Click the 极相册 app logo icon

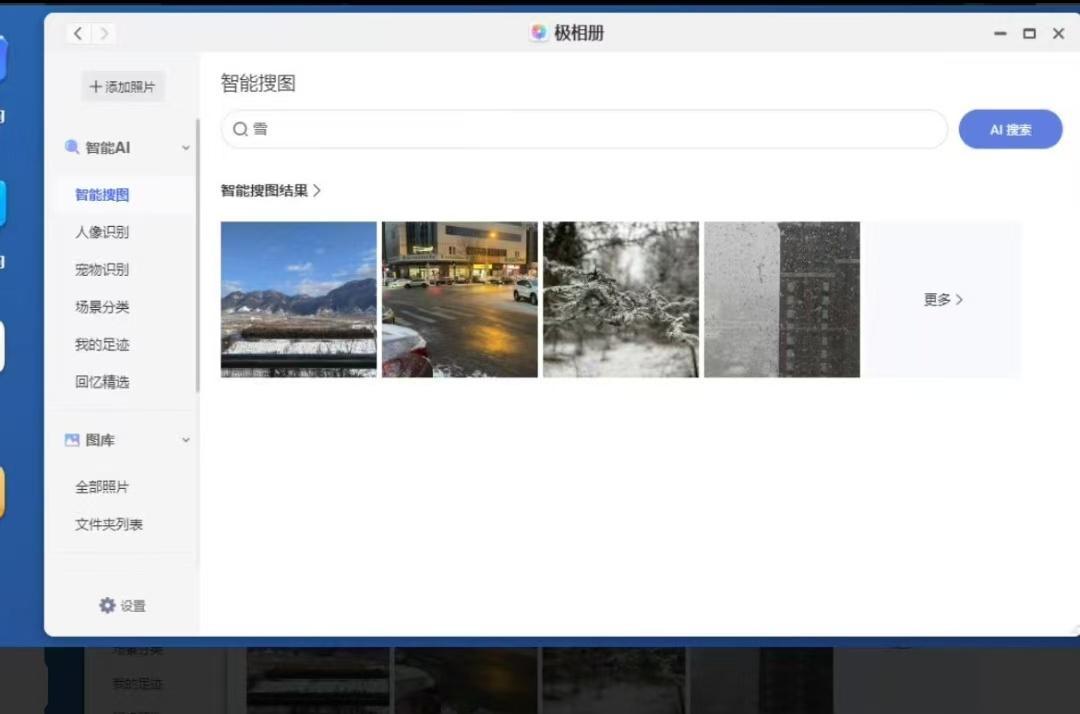point(539,32)
